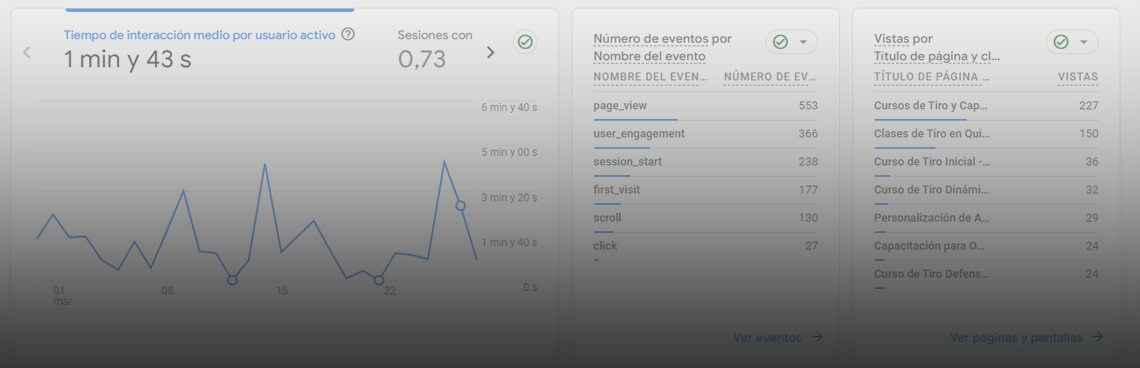
Task: Open dropdown arrow in Número de eventos card
Action: 803,42
